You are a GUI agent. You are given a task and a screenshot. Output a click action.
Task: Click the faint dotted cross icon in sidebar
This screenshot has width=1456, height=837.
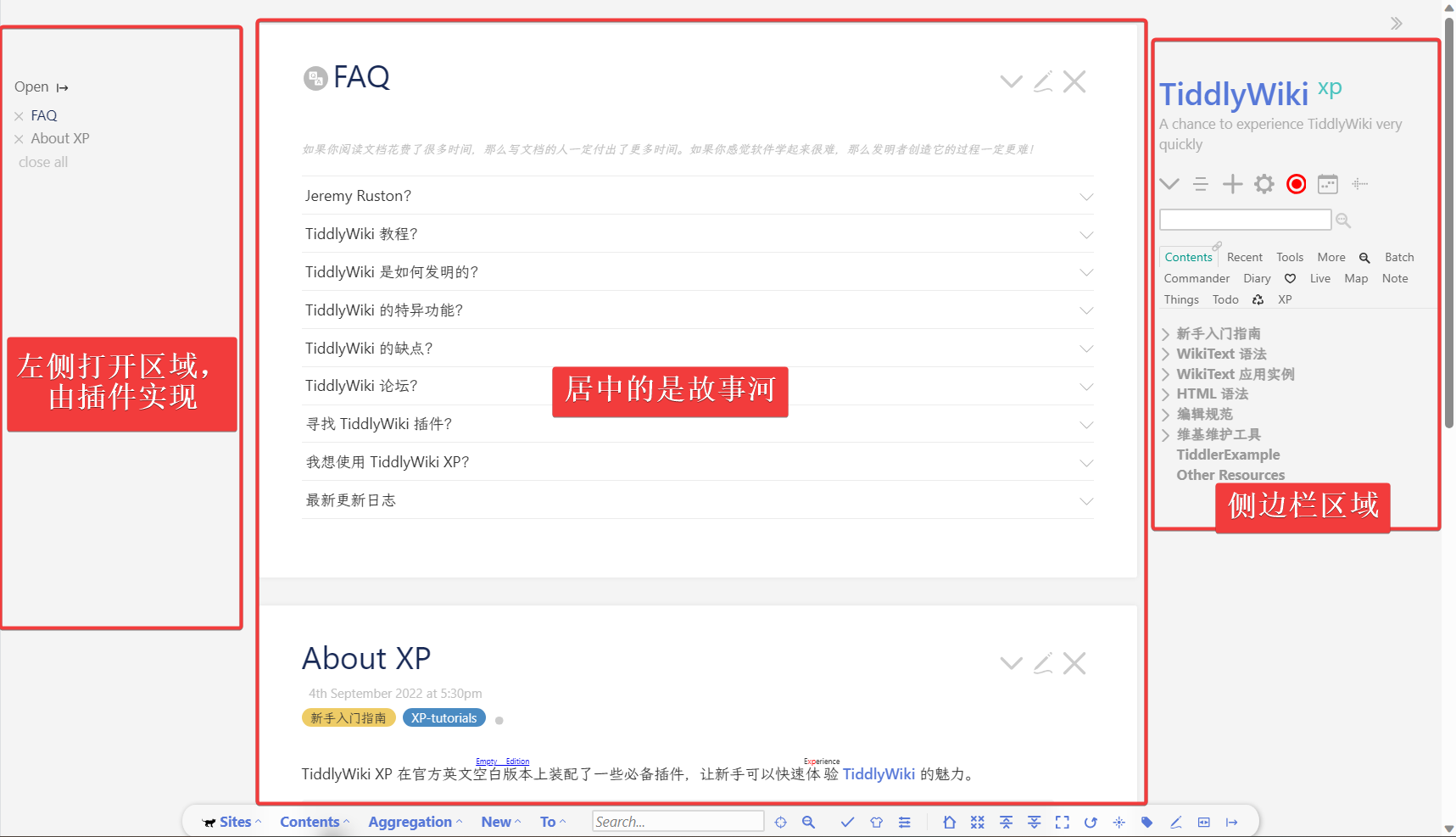click(x=1359, y=184)
